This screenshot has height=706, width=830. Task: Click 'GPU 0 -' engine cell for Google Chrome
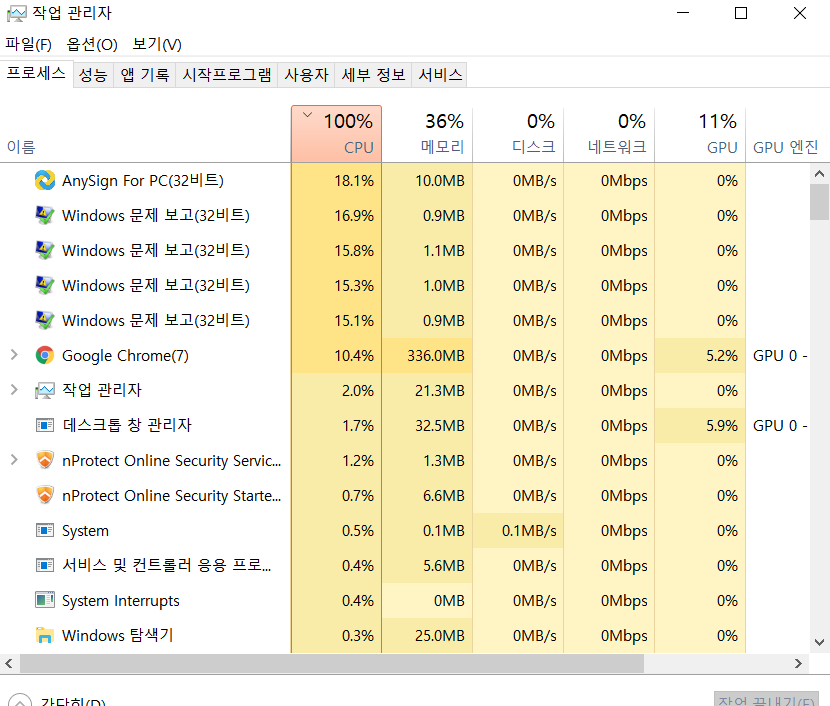(x=780, y=356)
